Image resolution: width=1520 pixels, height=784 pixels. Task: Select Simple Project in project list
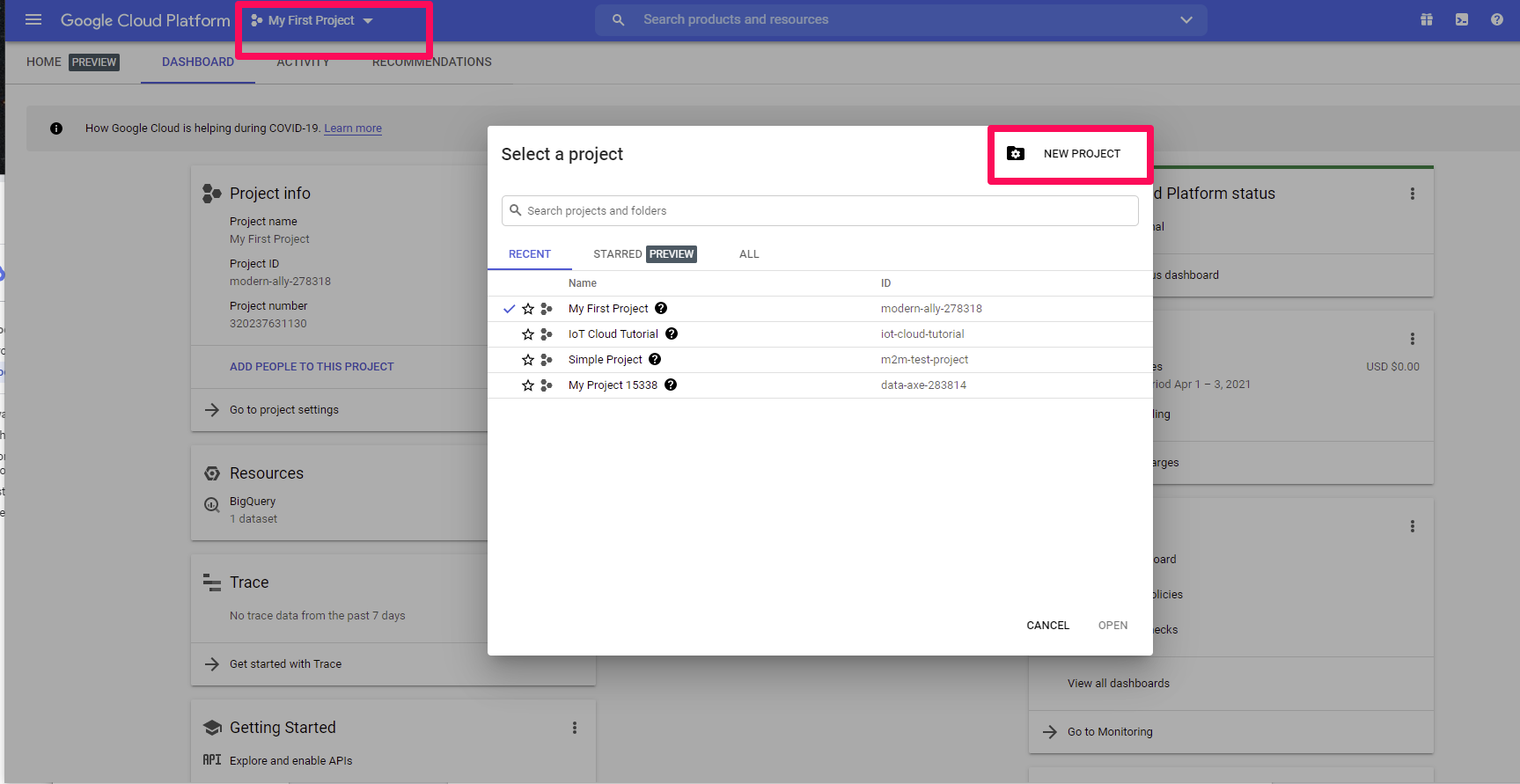tap(606, 360)
